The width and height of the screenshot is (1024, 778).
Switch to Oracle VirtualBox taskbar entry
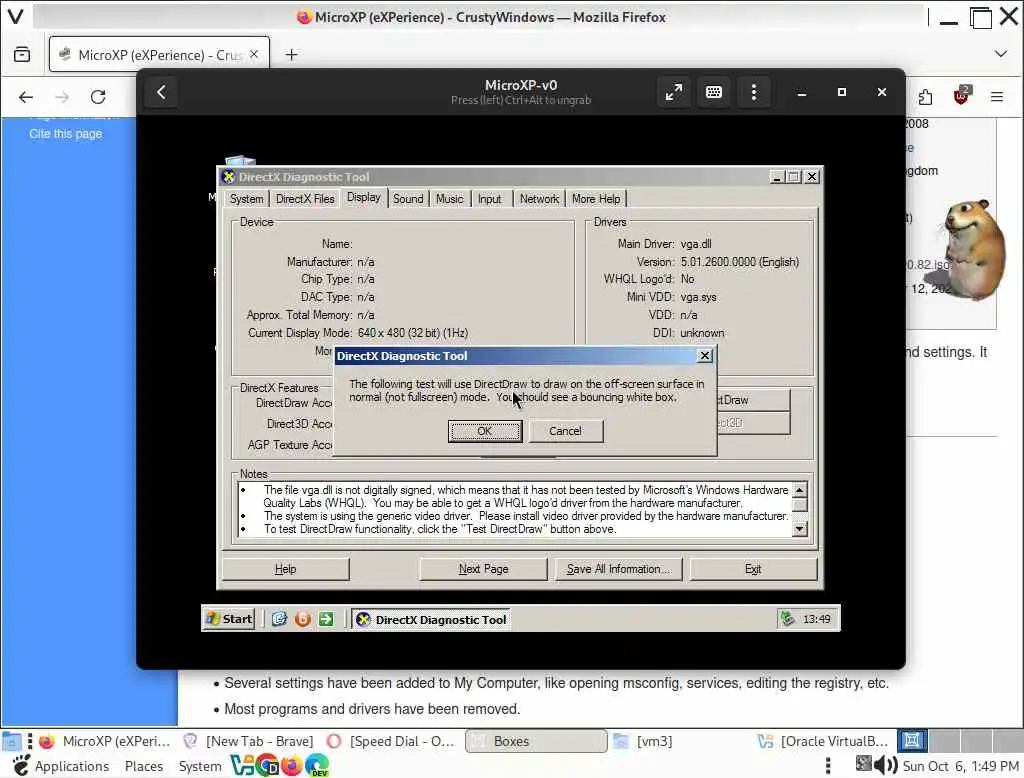coord(823,741)
